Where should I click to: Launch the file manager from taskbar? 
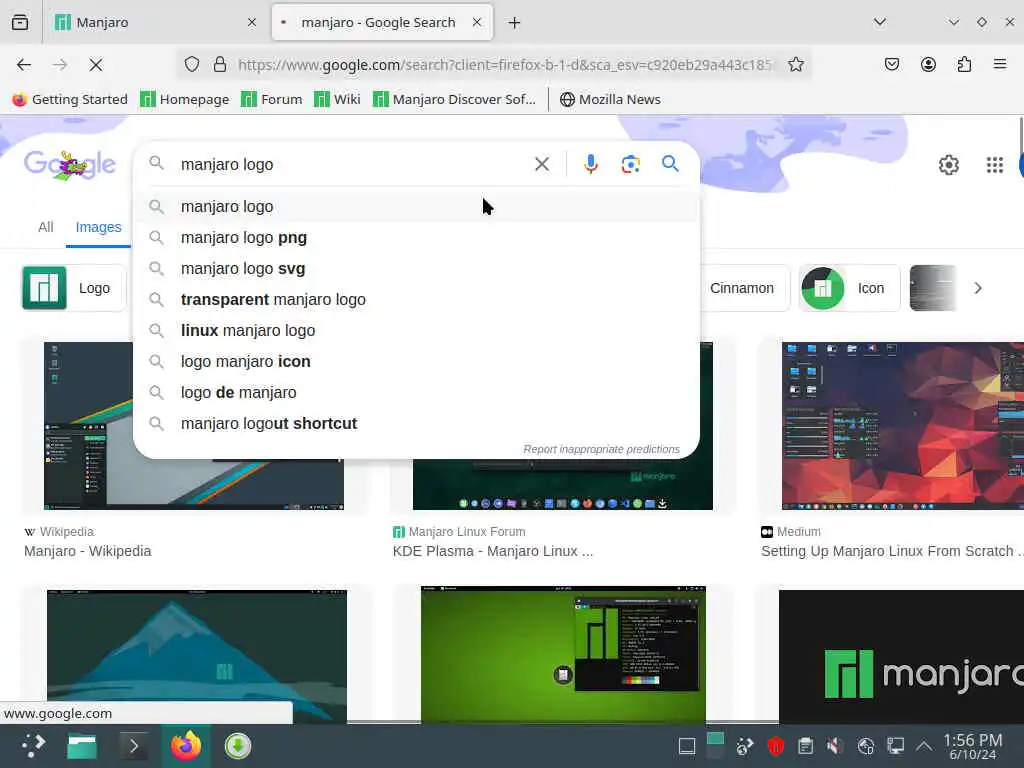point(82,746)
